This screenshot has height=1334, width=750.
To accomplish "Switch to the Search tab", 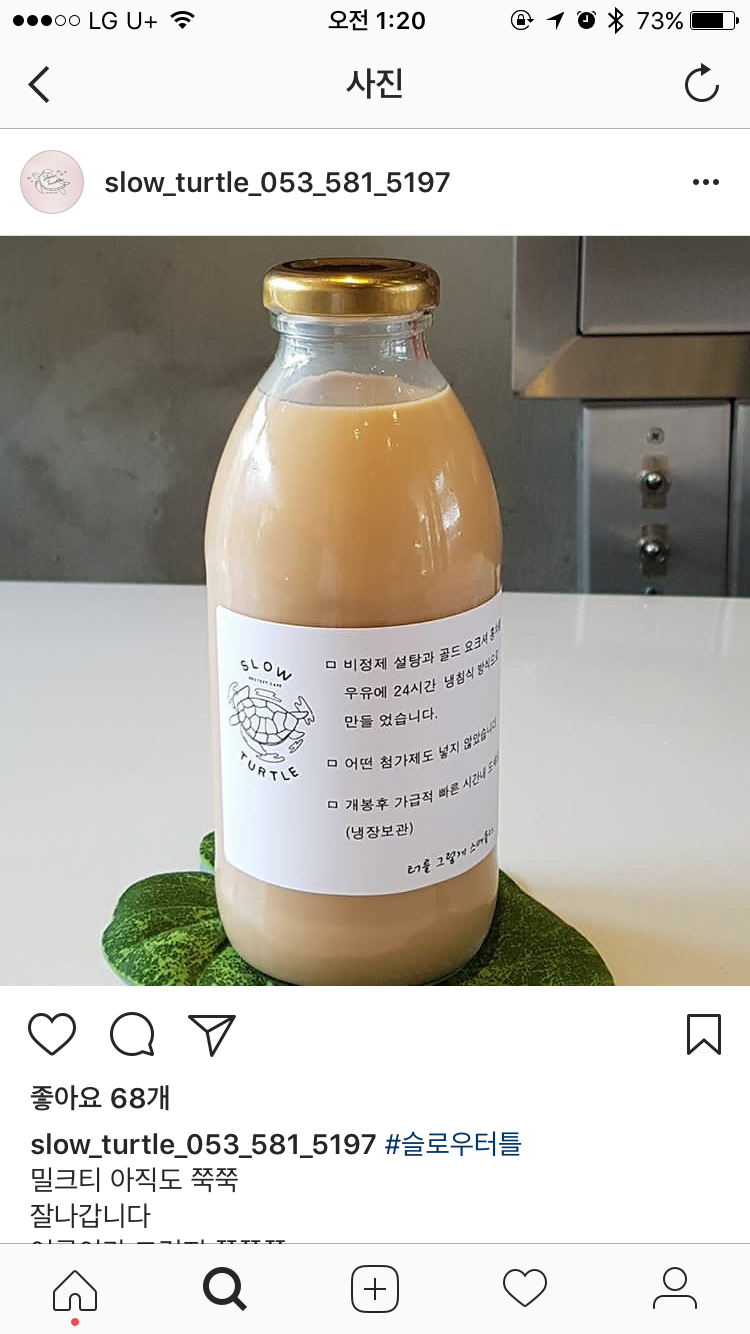I will point(225,1289).
